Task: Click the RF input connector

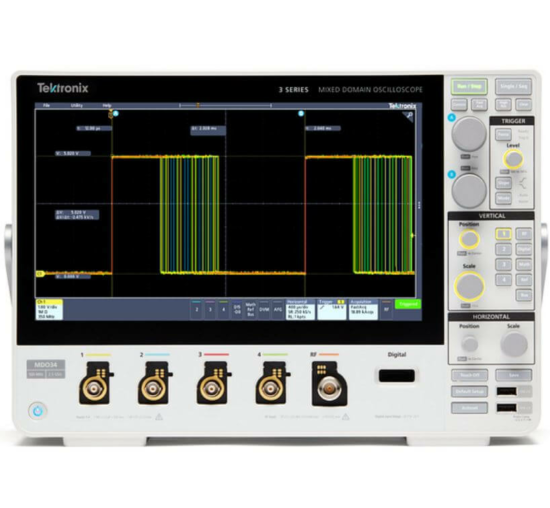Action: [x=330, y=389]
